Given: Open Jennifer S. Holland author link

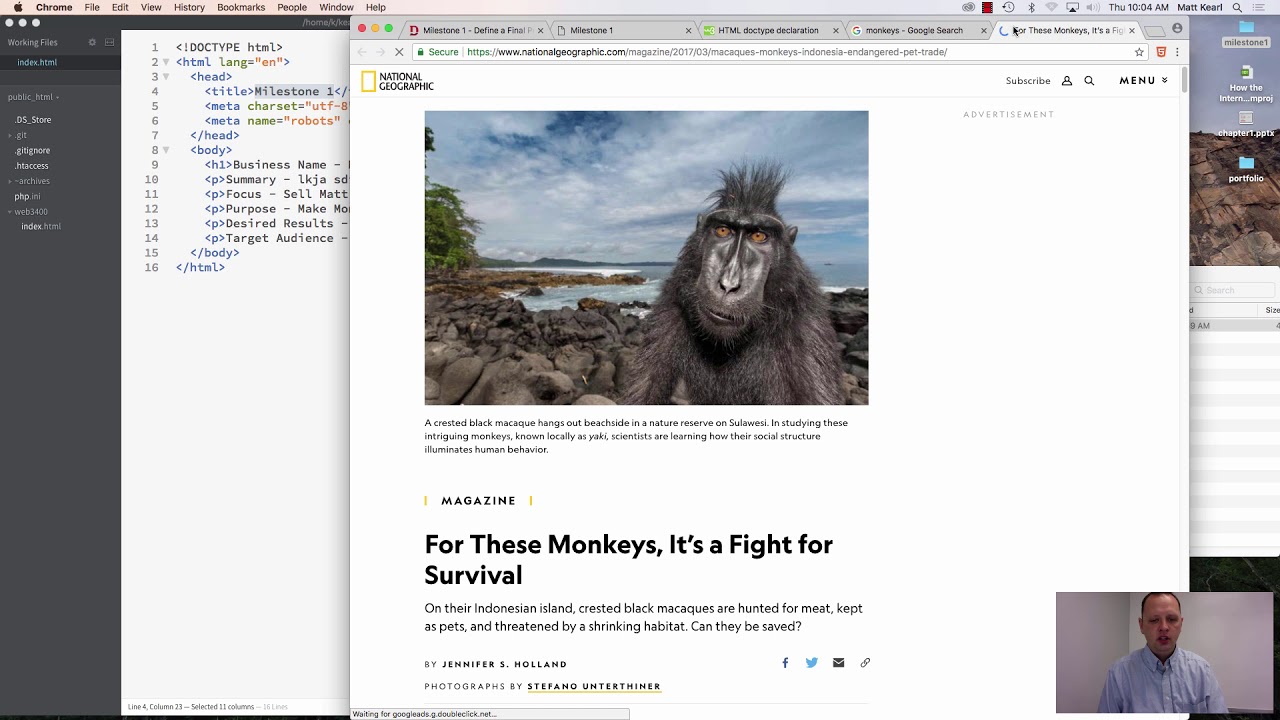Looking at the screenshot, I should pyautogui.click(x=504, y=664).
